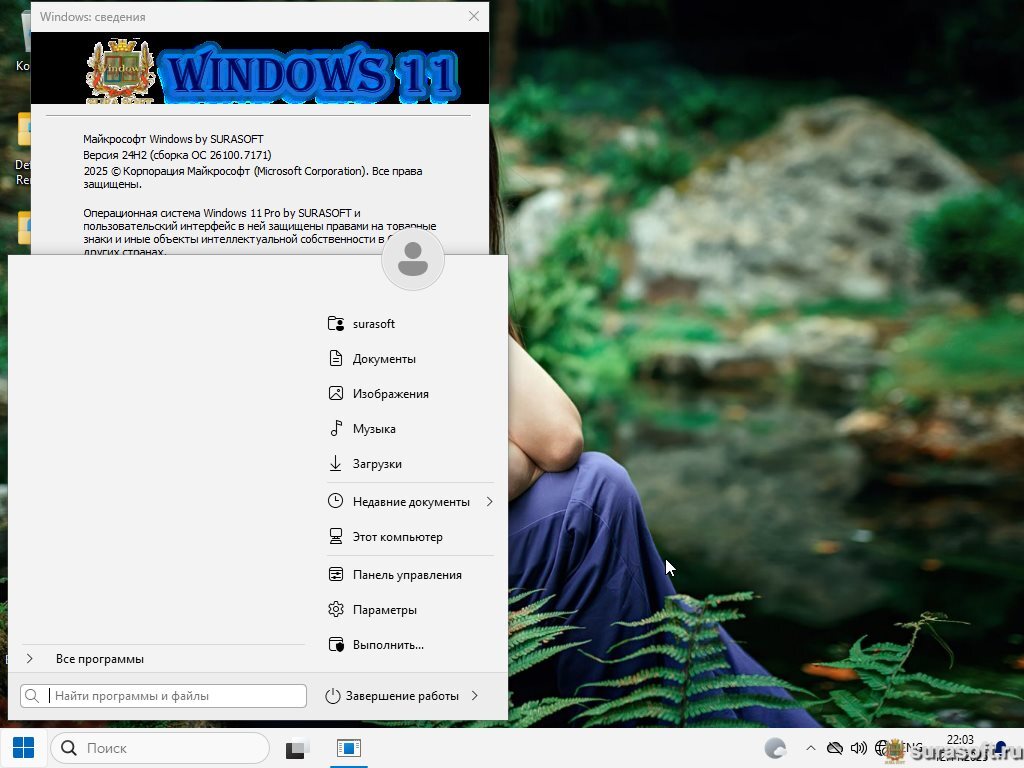1024x768 pixels.
Task: Click the Изображения picture icon
Action: coord(336,394)
